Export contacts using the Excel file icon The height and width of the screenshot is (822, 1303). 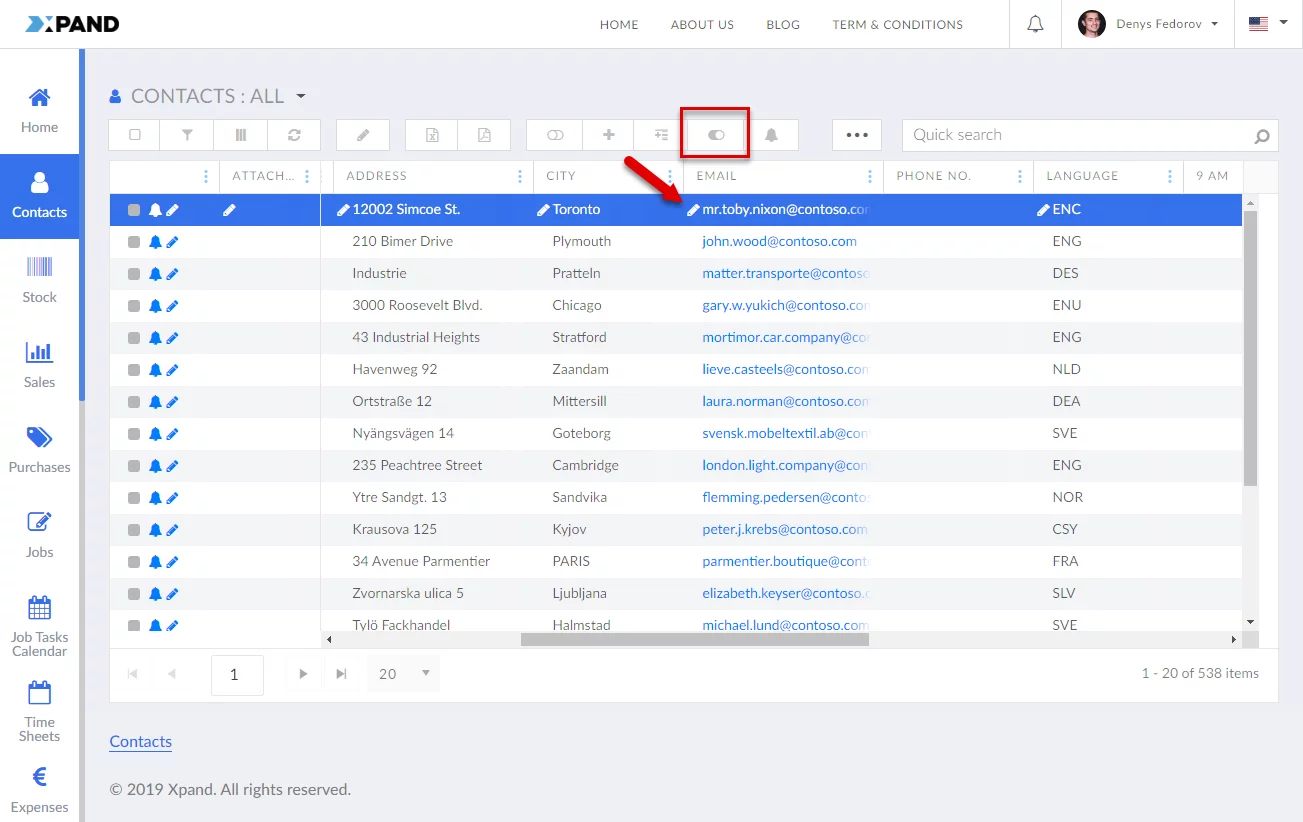click(x=432, y=135)
